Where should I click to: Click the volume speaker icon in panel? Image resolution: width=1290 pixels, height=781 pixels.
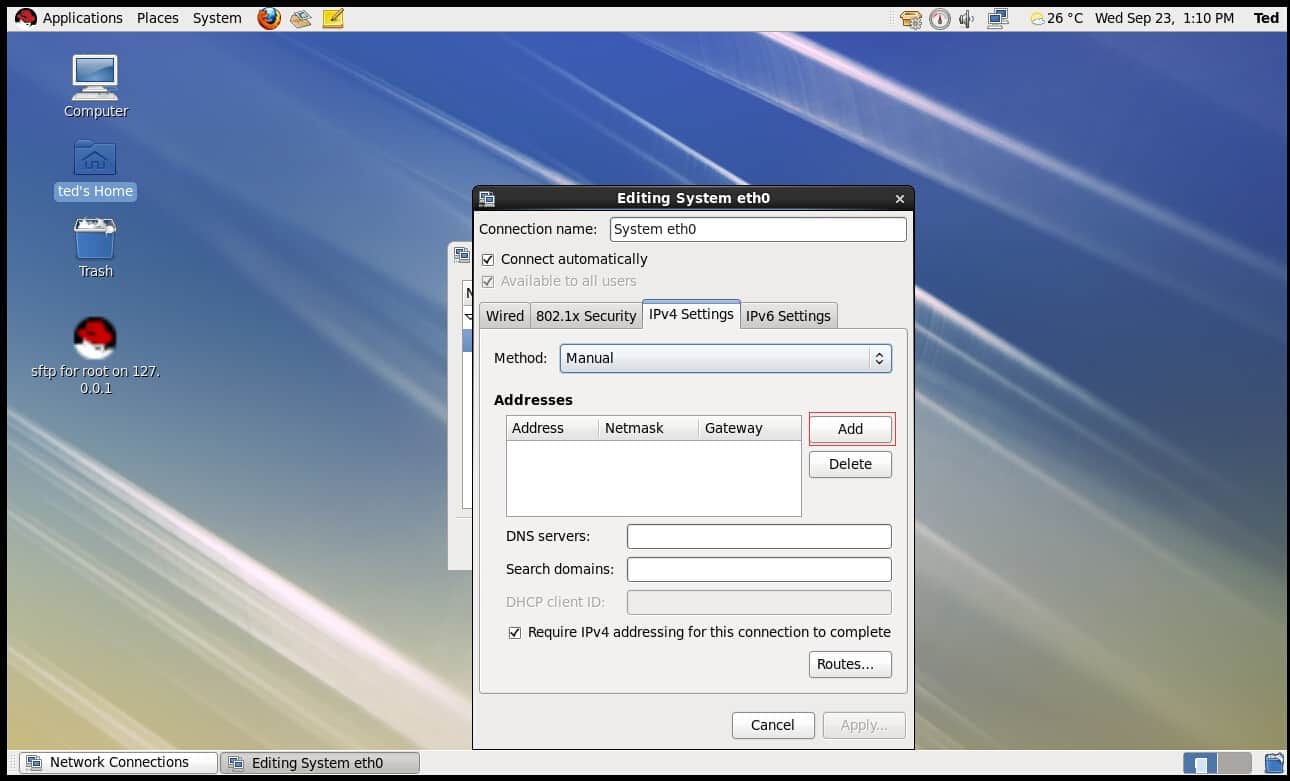point(967,18)
